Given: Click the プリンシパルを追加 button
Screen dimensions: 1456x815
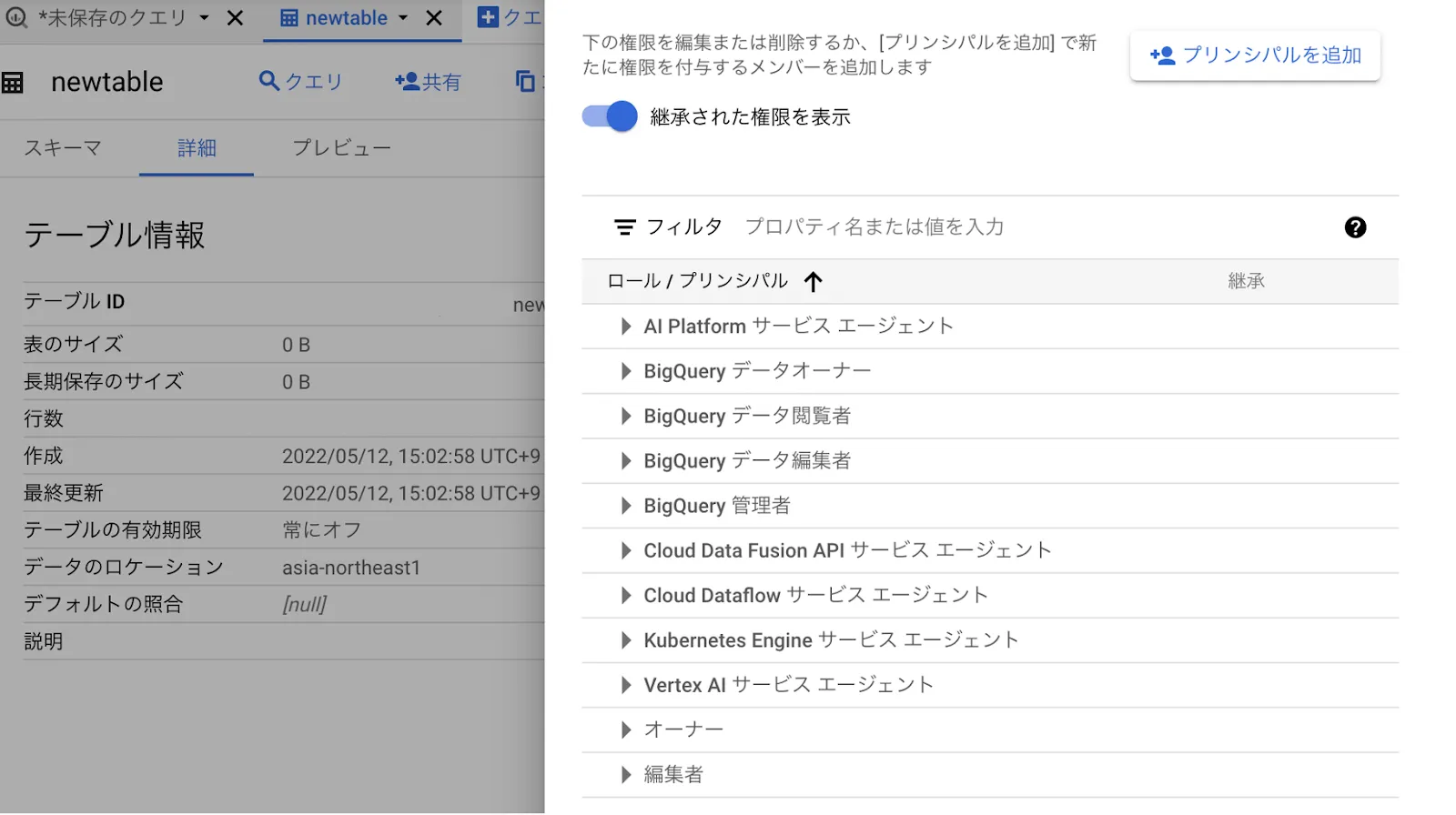Looking at the screenshot, I should [x=1255, y=55].
